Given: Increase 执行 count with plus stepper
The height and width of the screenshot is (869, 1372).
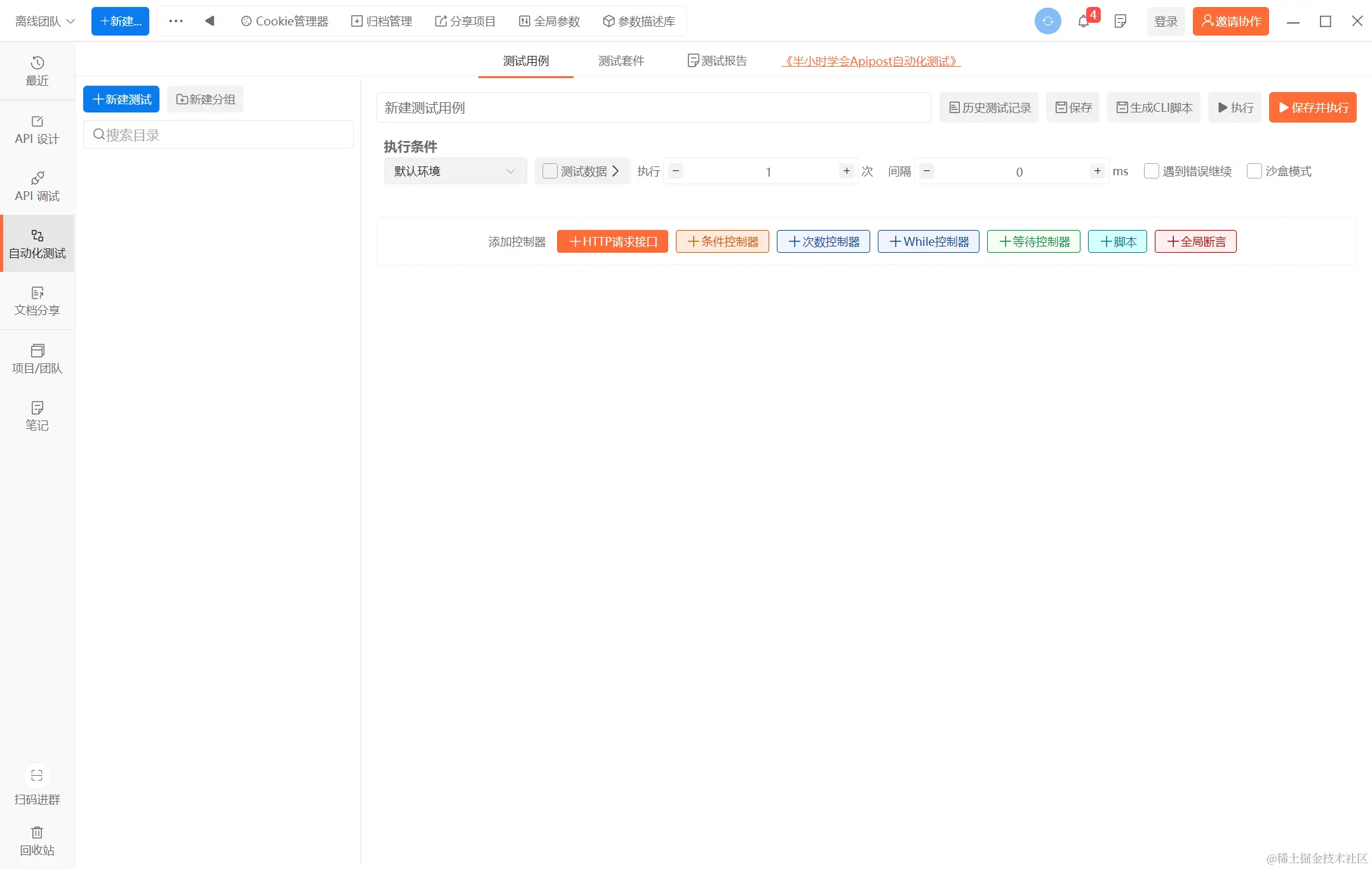Looking at the screenshot, I should click(846, 171).
